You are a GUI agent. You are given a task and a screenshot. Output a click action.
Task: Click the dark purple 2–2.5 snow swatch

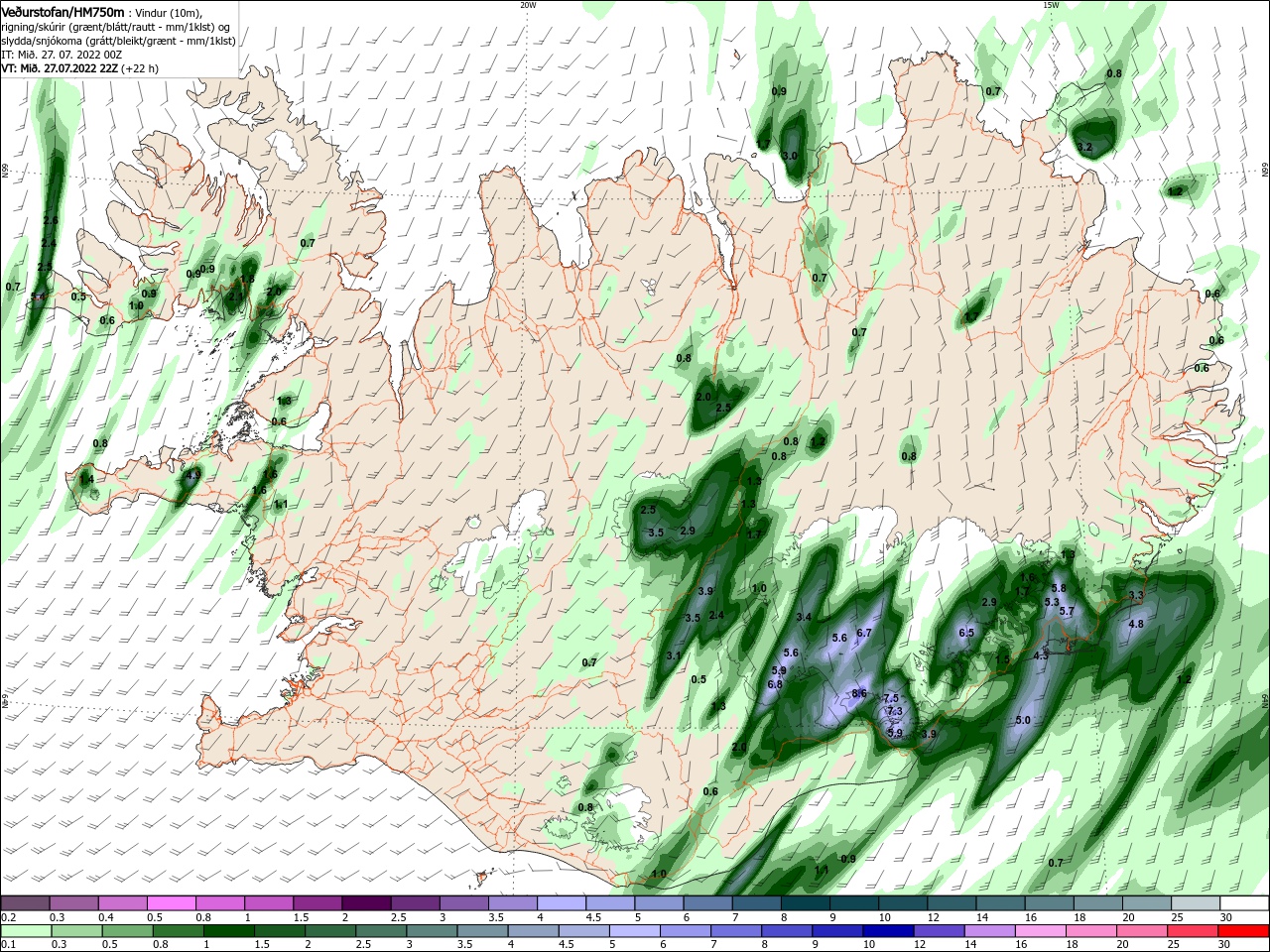(366, 902)
